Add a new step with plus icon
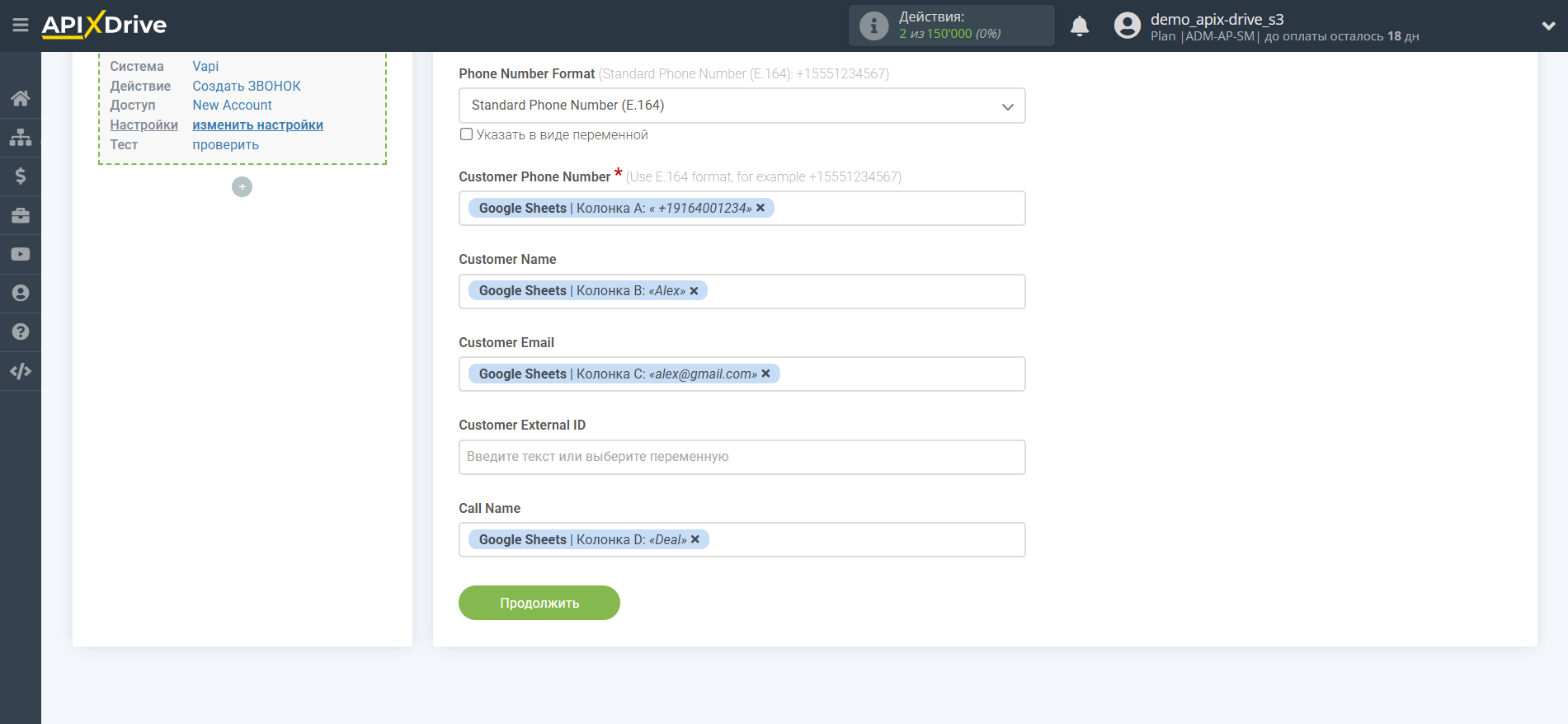 tap(242, 187)
